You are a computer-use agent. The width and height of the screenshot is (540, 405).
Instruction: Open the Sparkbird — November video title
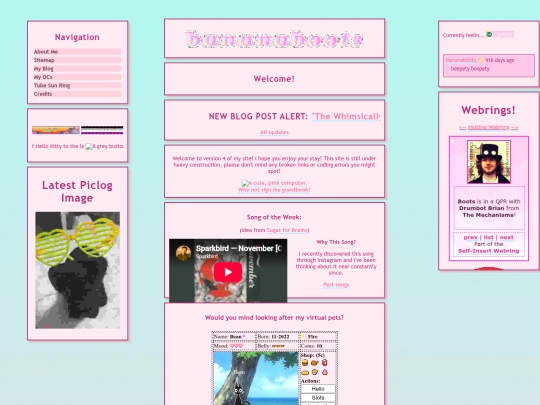tap(239, 248)
